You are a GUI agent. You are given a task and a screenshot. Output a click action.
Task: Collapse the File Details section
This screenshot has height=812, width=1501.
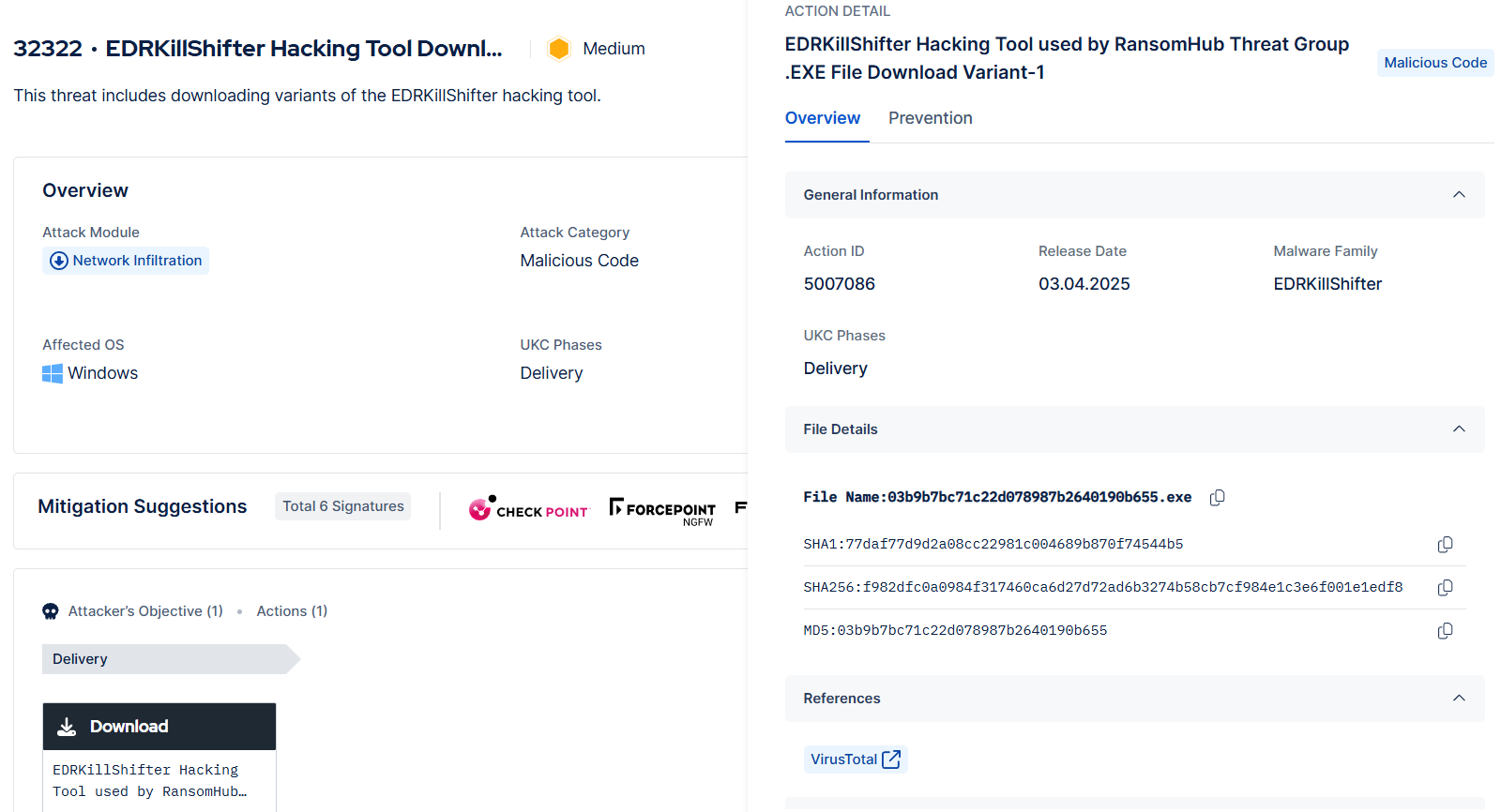click(1459, 429)
